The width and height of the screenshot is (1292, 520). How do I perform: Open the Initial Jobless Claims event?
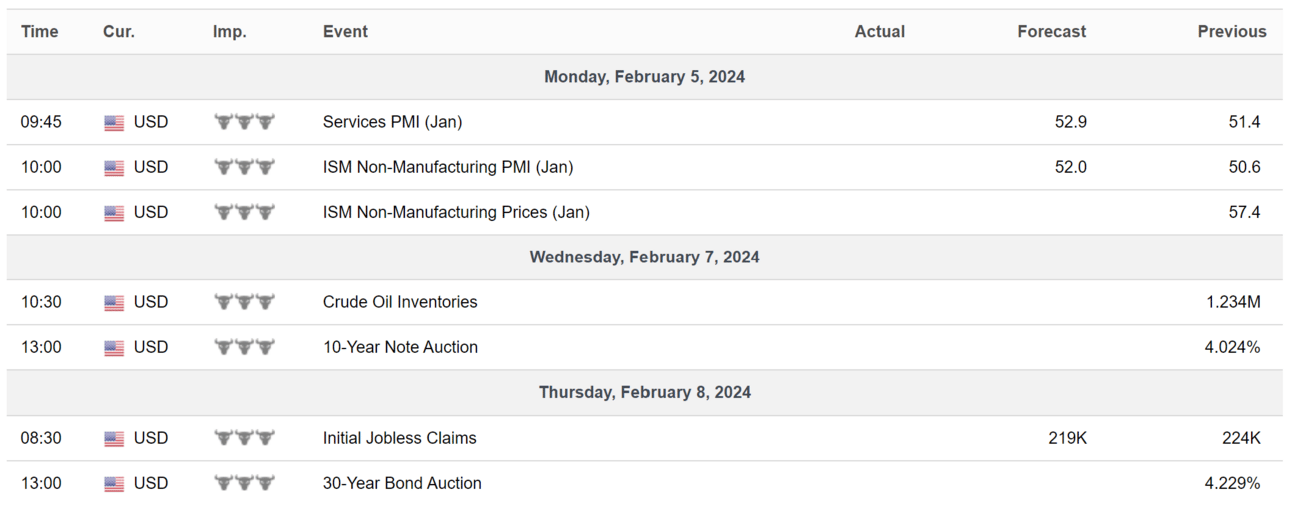[400, 438]
